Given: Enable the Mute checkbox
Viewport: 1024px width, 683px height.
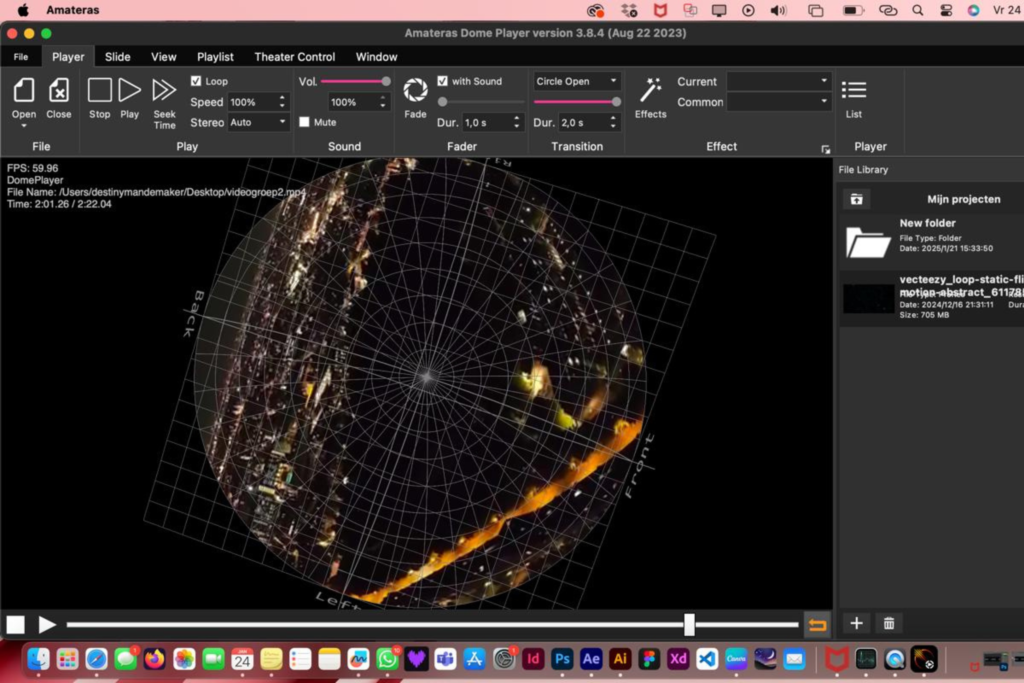Looking at the screenshot, I should coord(304,122).
